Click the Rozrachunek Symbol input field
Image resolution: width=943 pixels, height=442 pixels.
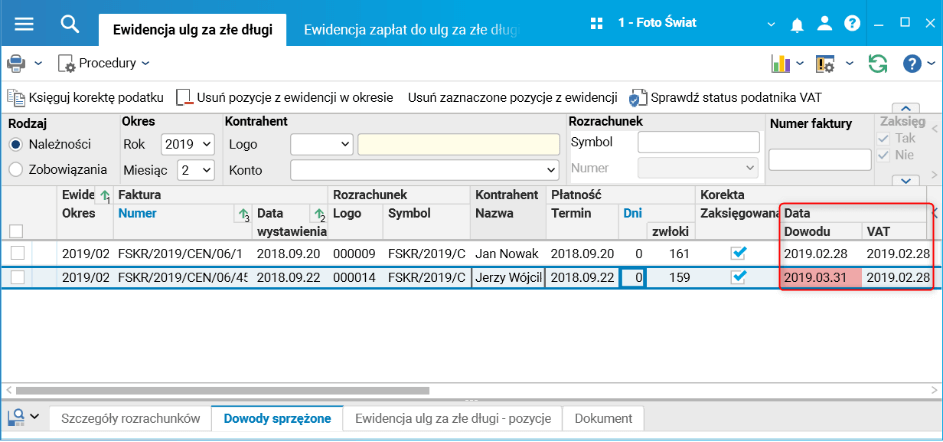coord(698,143)
